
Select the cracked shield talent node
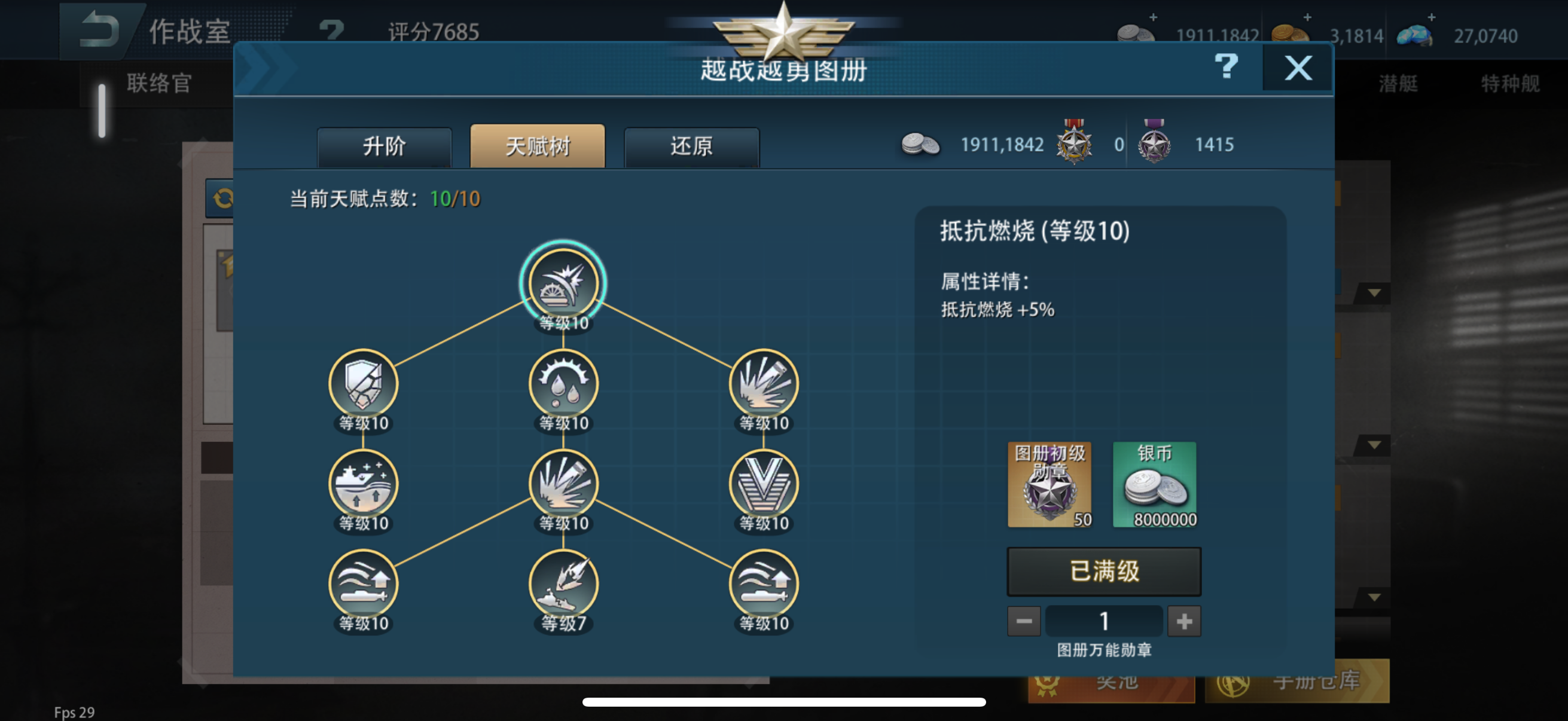pyautogui.click(x=364, y=384)
